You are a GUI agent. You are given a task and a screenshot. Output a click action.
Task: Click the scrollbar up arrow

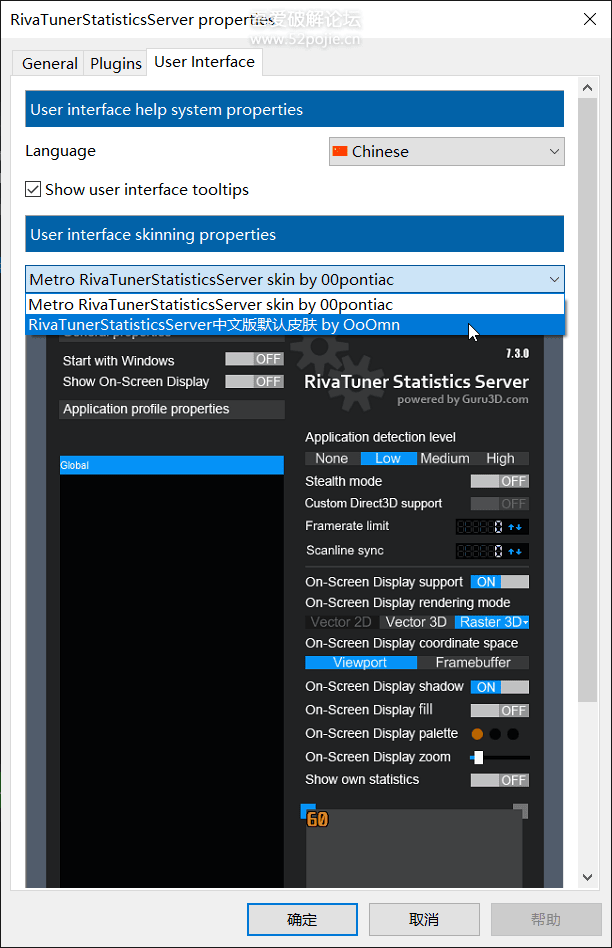coord(587,88)
